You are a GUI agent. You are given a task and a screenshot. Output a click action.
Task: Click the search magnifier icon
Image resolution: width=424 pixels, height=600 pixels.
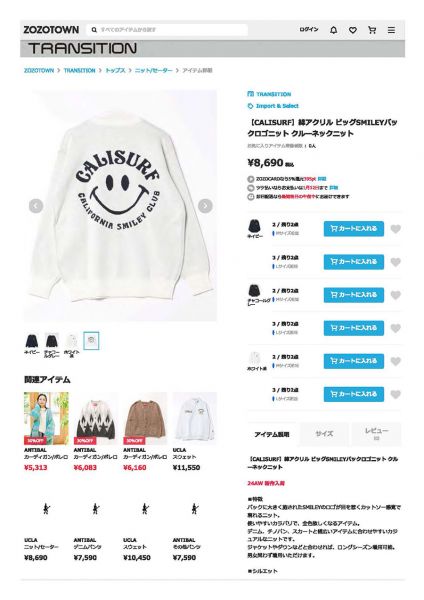coord(94,30)
